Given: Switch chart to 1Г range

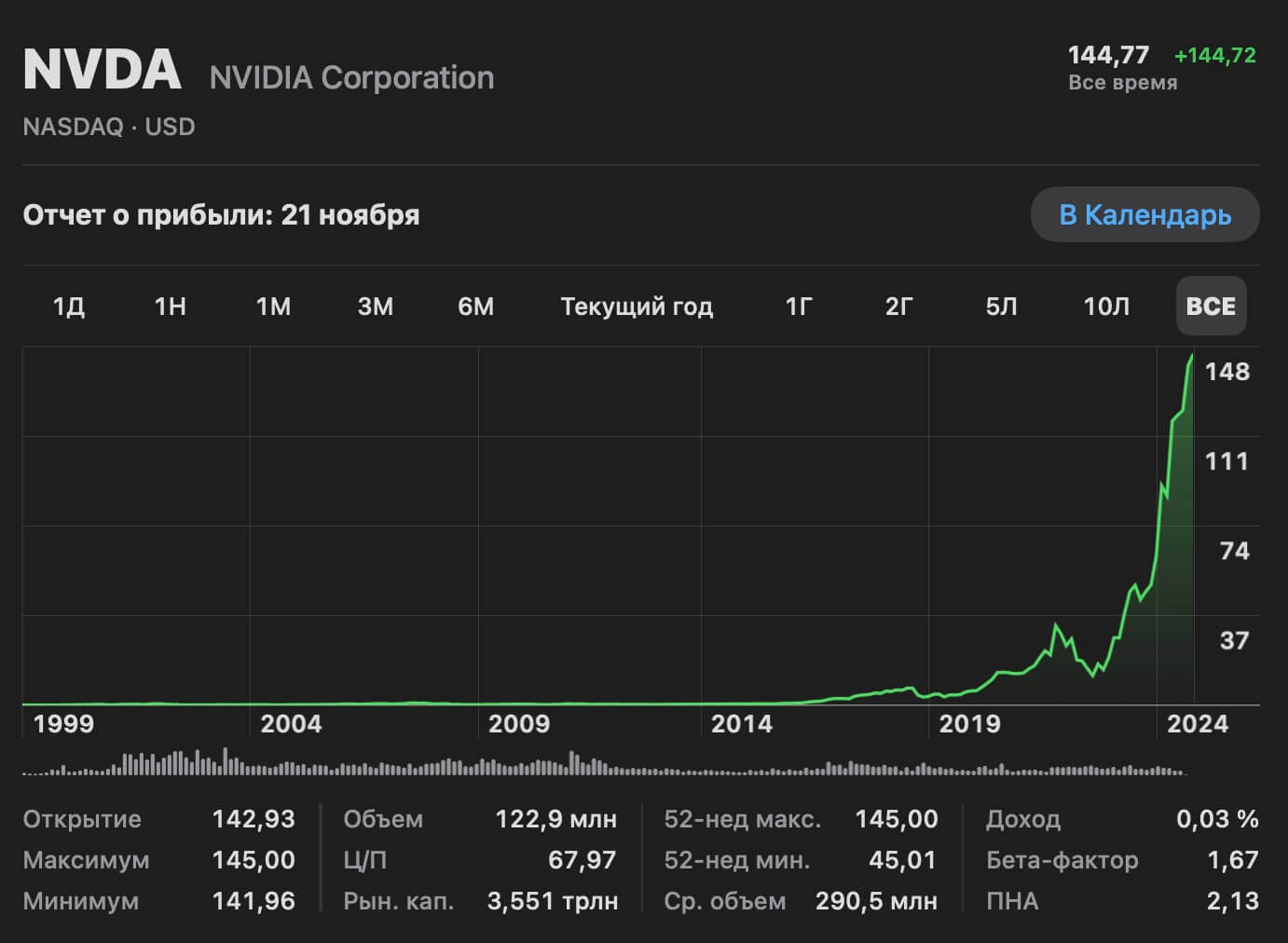Looking at the screenshot, I should coord(799,307).
